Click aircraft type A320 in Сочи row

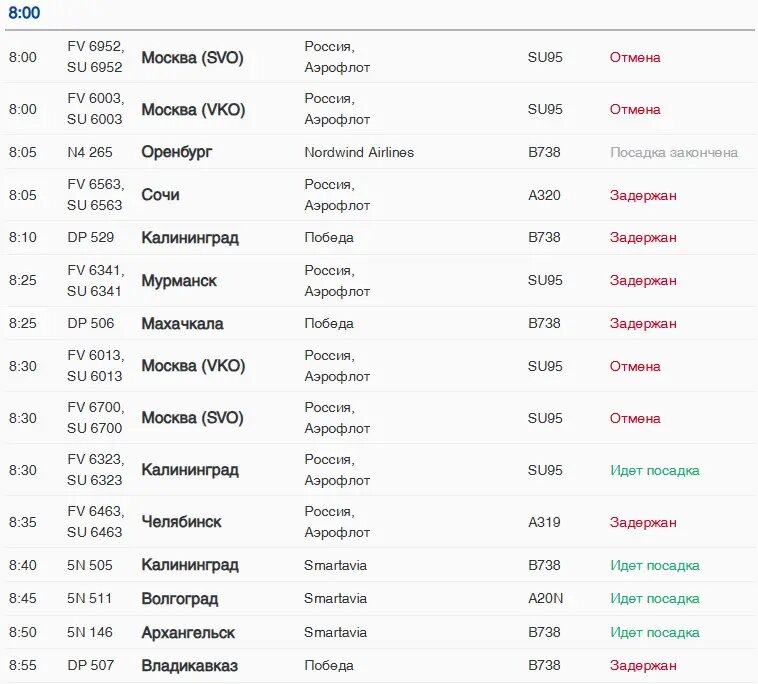pyautogui.click(x=544, y=195)
